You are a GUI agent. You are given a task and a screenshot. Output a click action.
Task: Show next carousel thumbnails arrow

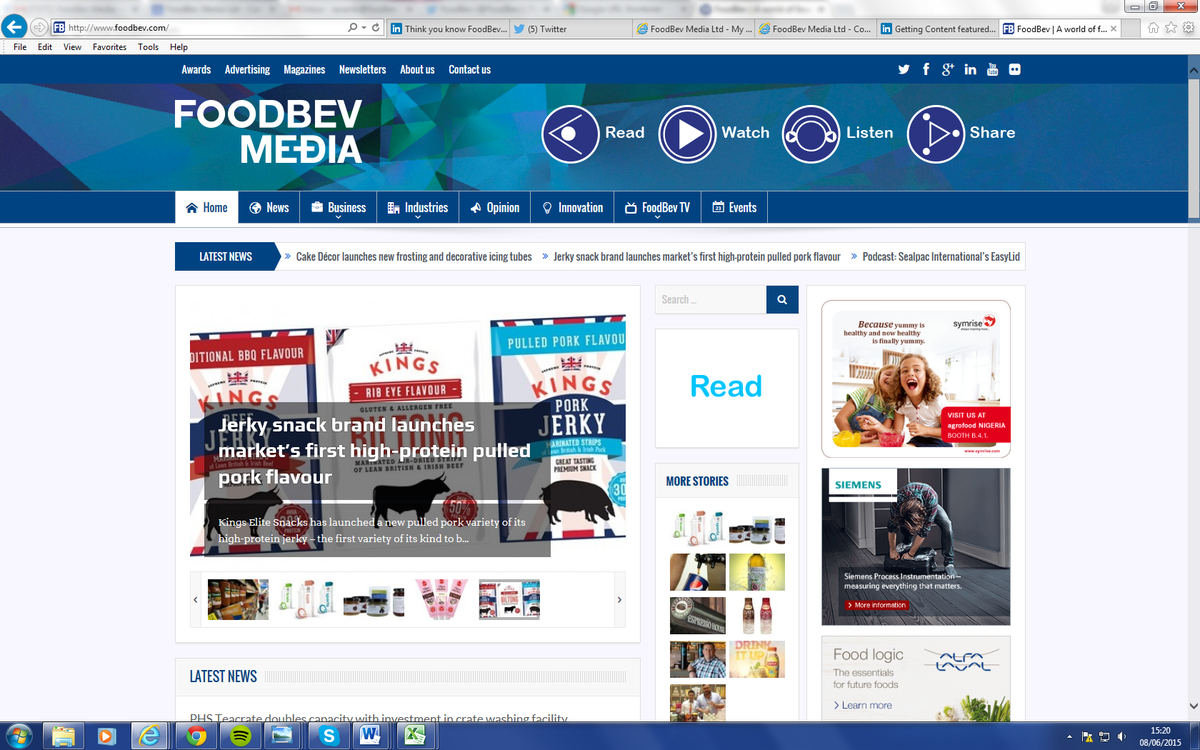pos(619,599)
